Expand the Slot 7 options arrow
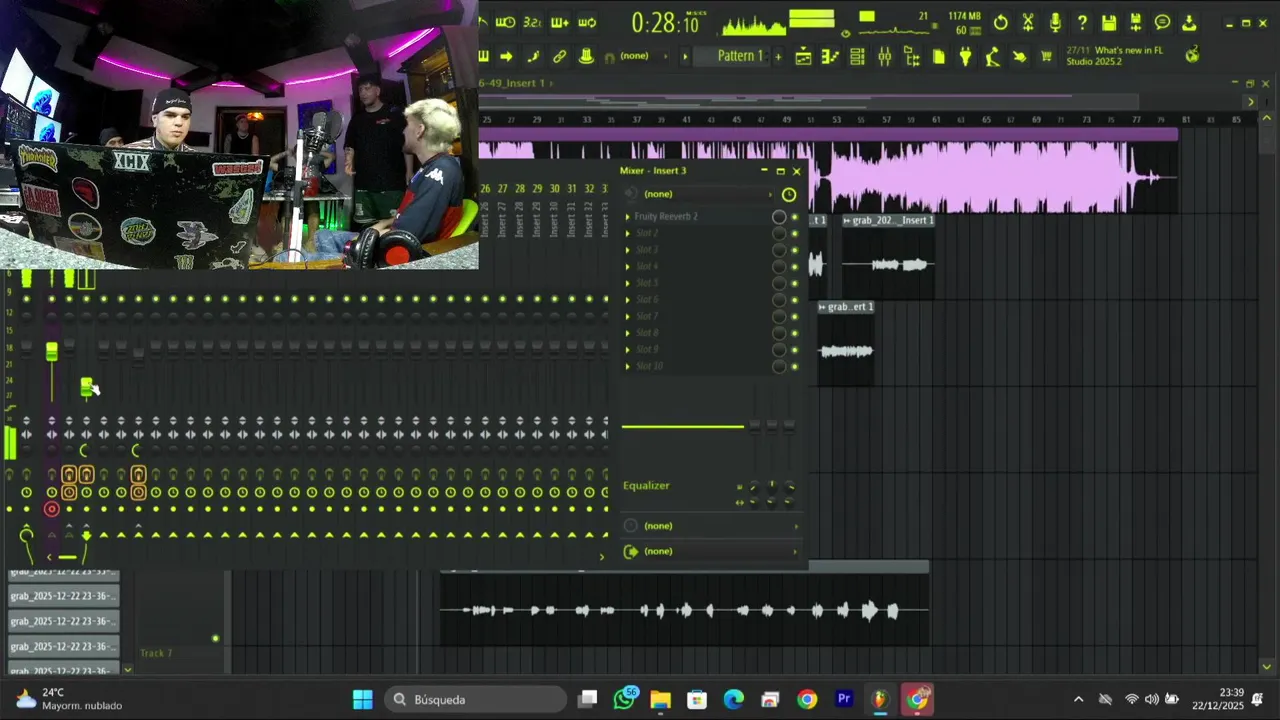 [x=628, y=316]
